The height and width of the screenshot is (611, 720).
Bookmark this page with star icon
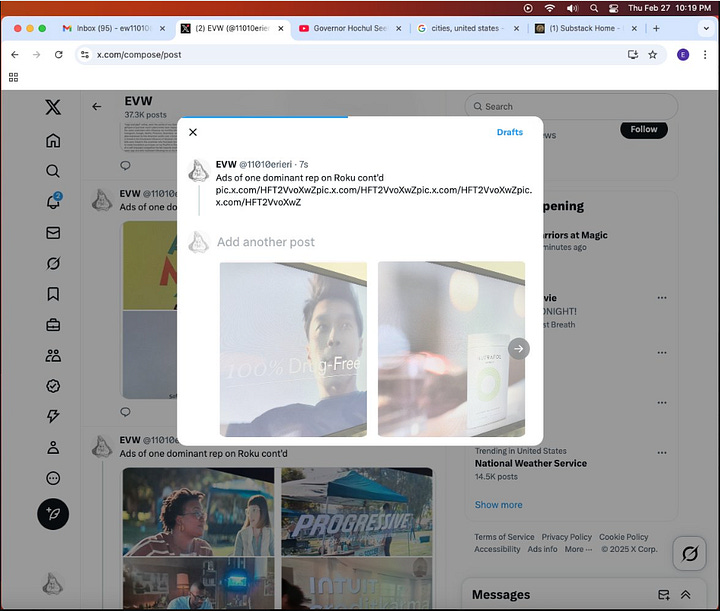tap(652, 55)
